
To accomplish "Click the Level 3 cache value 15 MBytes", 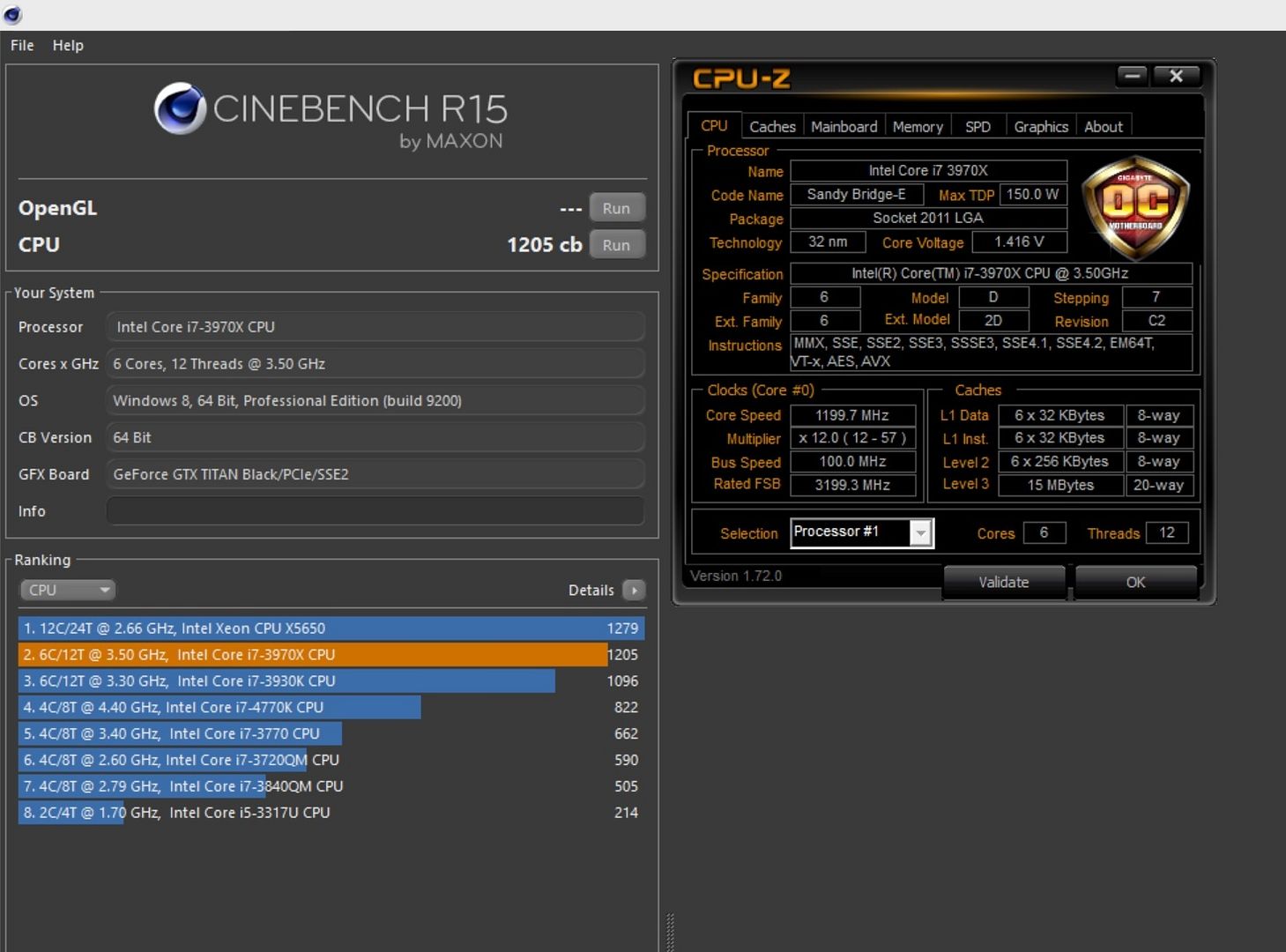I will (1060, 485).
